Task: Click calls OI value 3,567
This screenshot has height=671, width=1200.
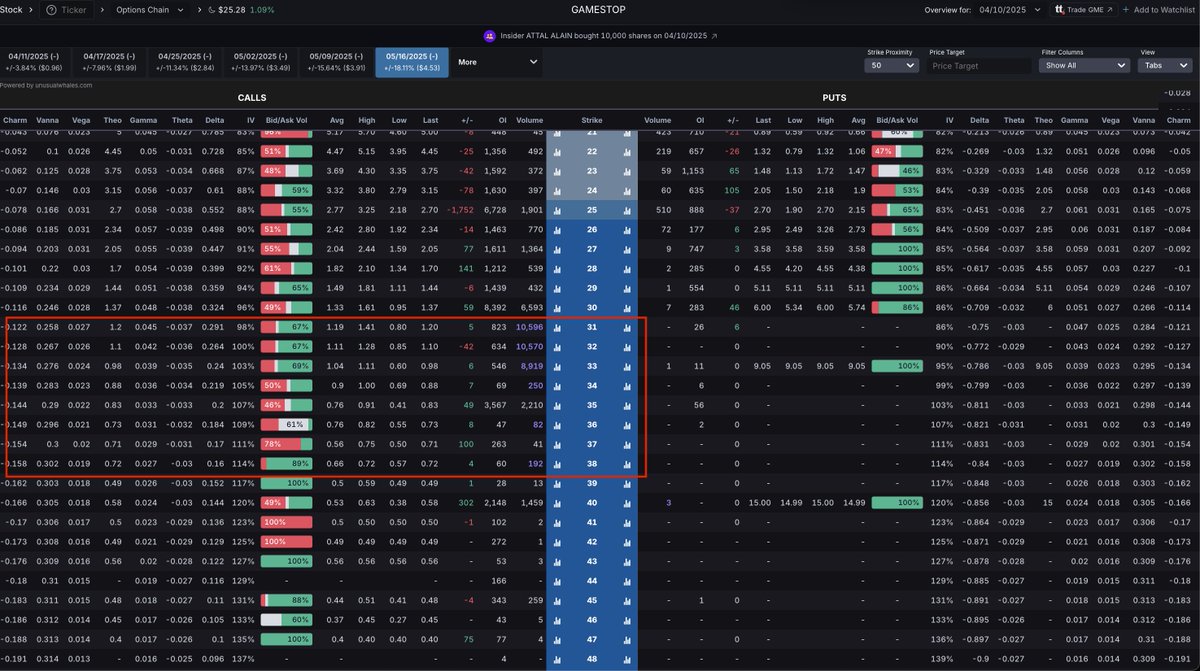Action: tap(493, 405)
